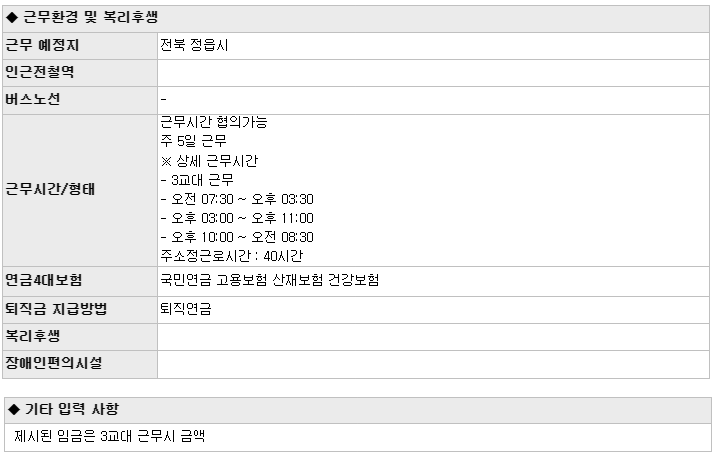Select the 퇴직연금 value cell

(x=433, y=310)
